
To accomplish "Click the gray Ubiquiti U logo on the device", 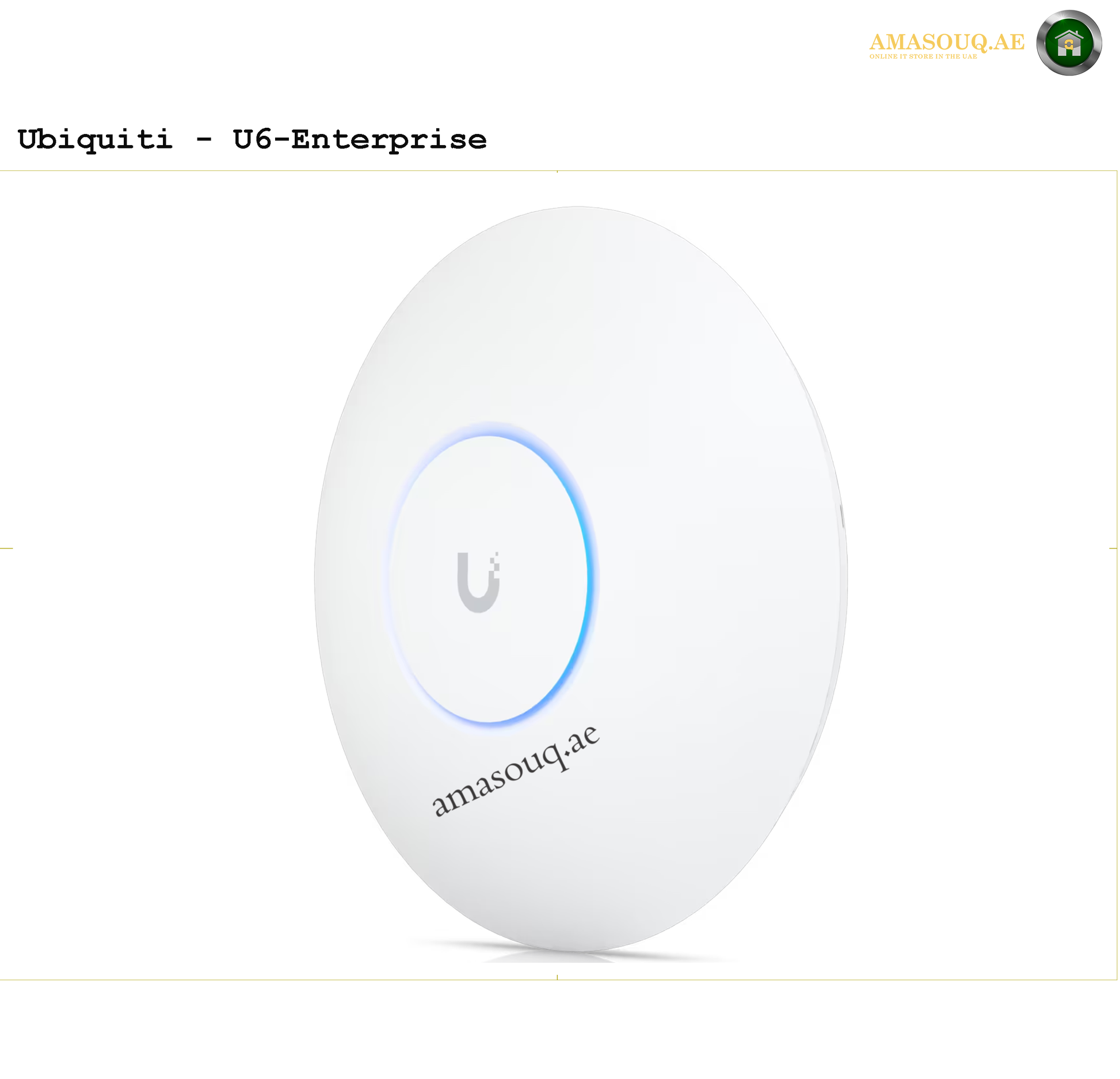I will (478, 582).
